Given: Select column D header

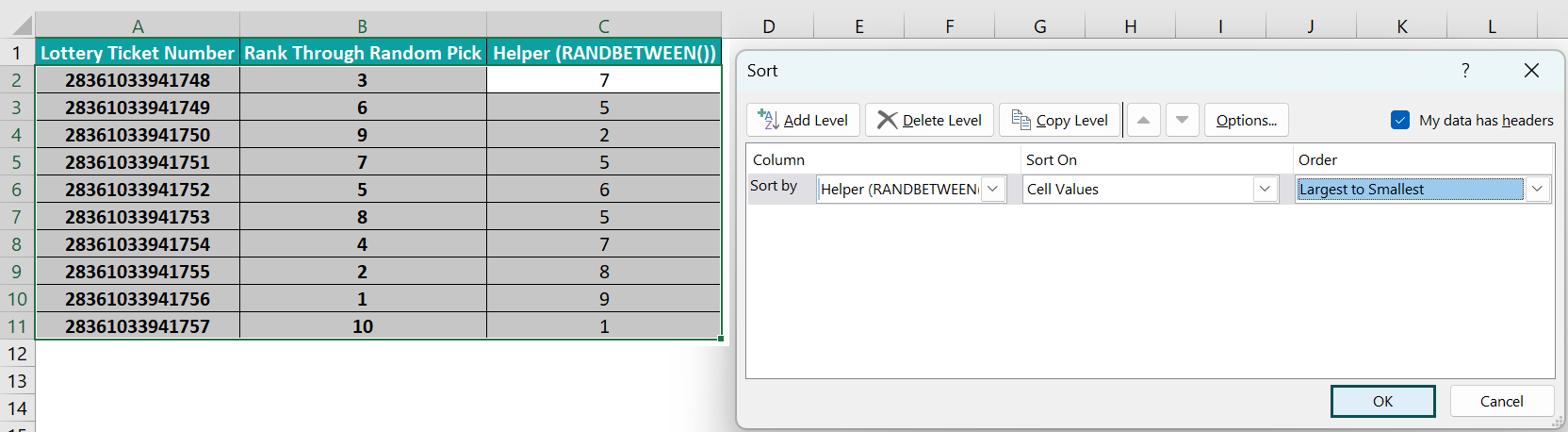Looking at the screenshot, I should [769, 25].
